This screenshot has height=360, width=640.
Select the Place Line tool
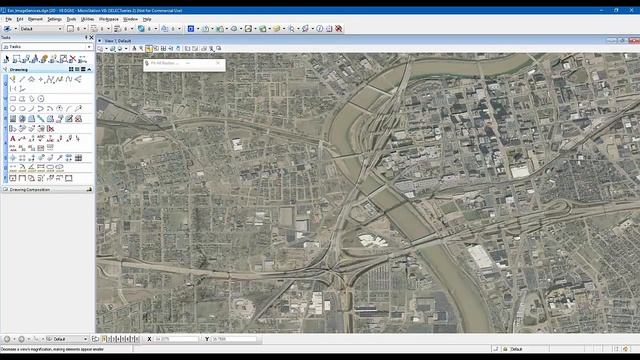click(x=22, y=79)
